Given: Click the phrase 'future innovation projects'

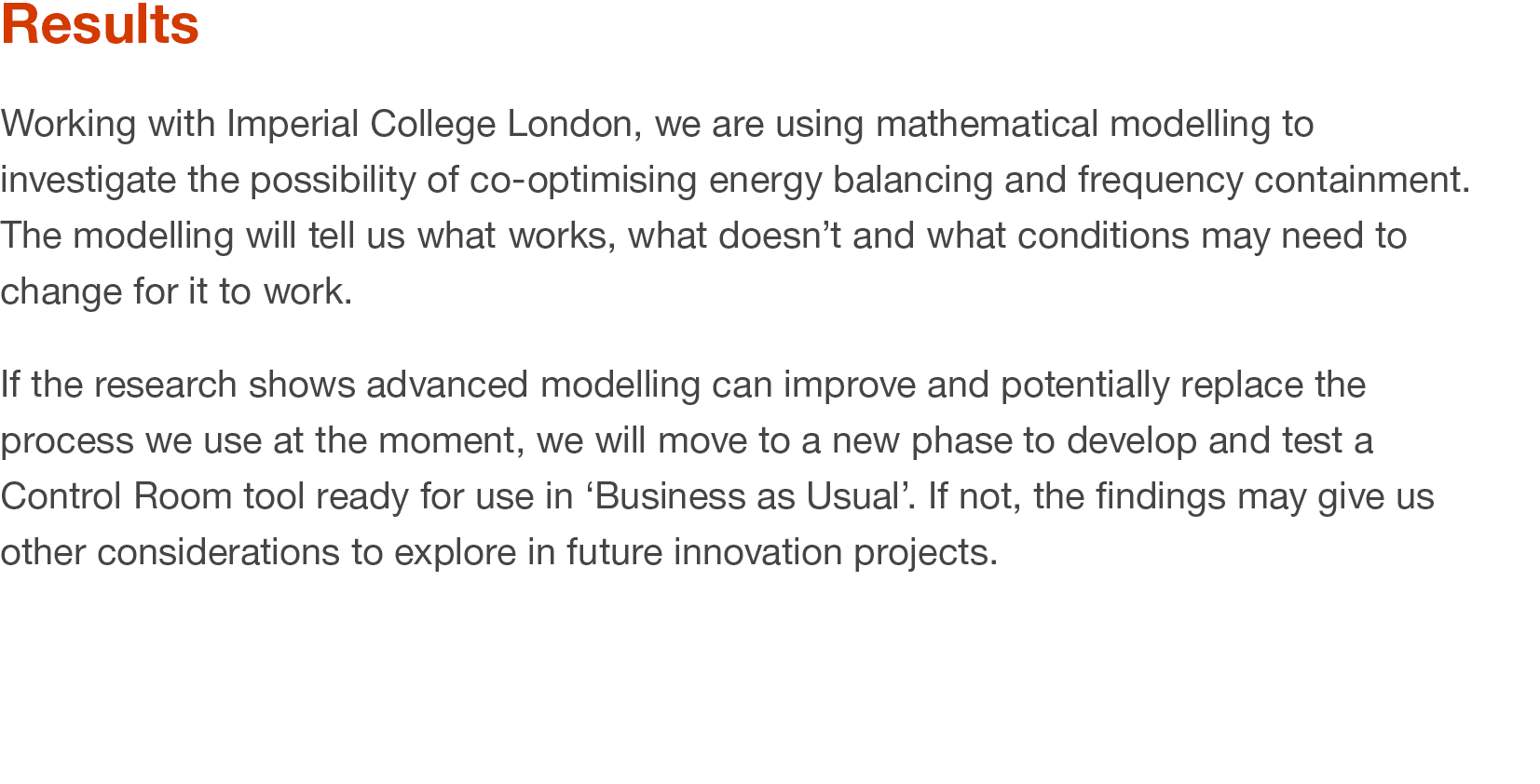Looking at the screenshot, I should 780,552.
